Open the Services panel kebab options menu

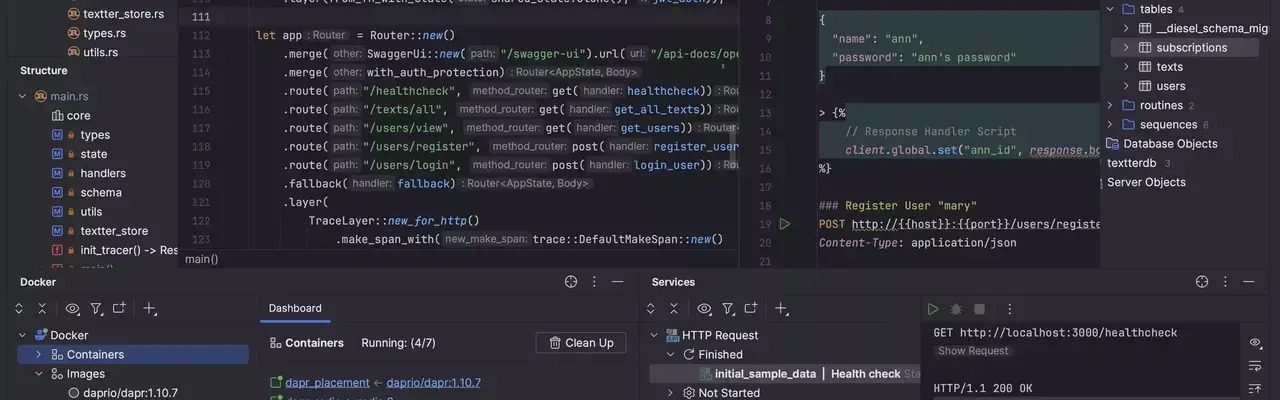tap(1226, 282)
